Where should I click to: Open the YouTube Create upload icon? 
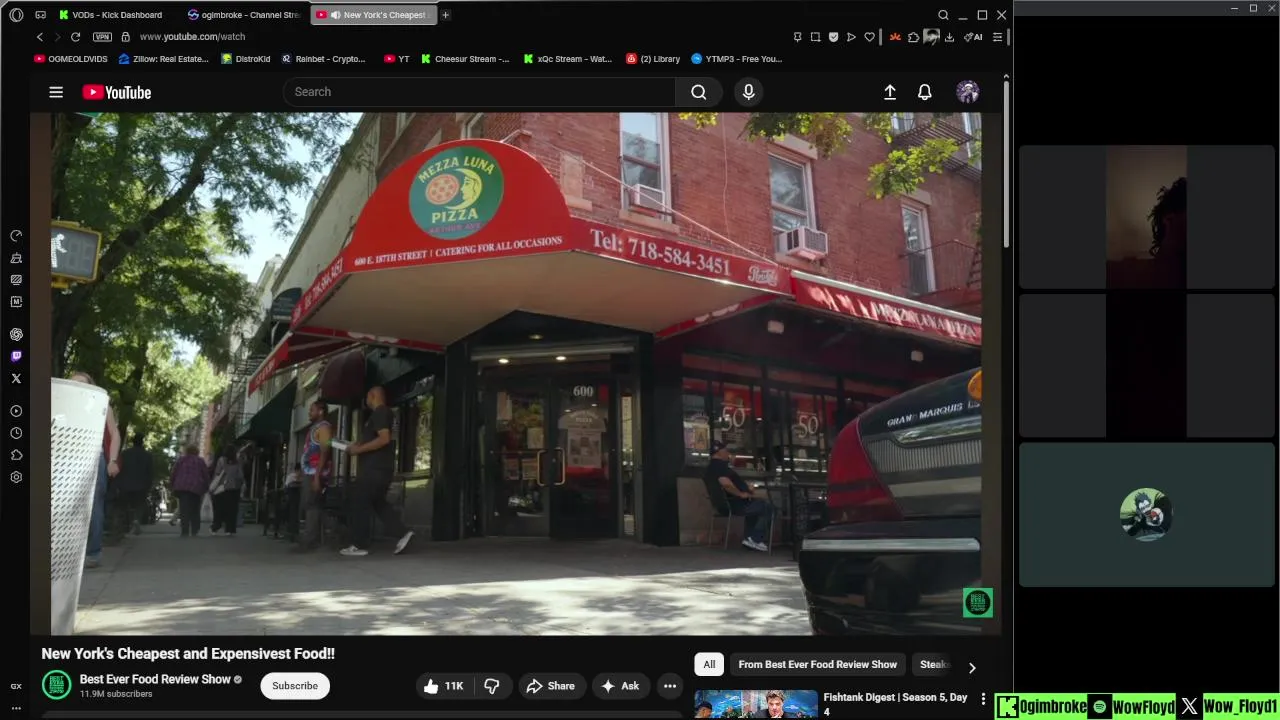(x=890, y=92)
